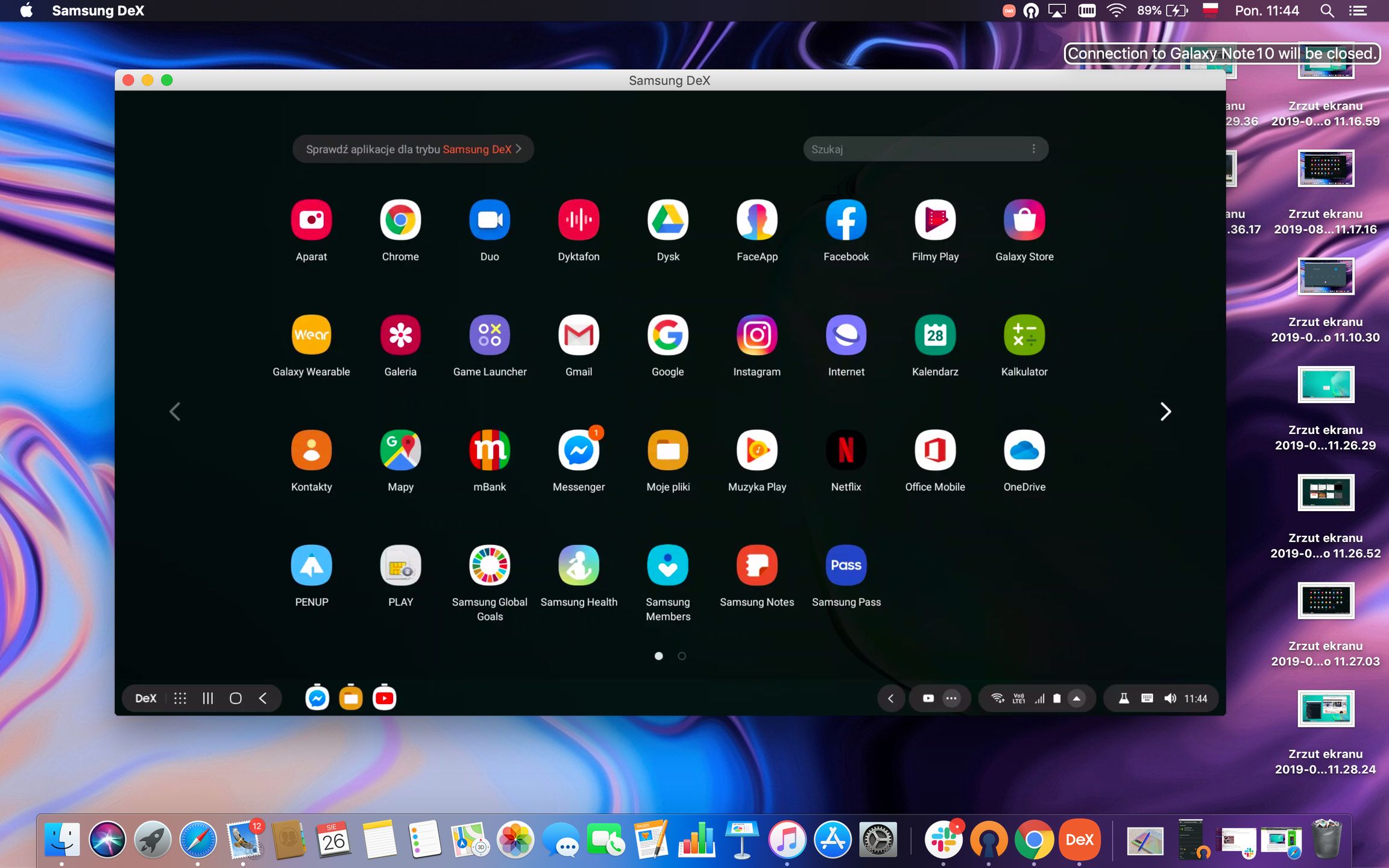Viewport: 1389px width, 868px height.
Task: Open Galaxy Store icon
Action: coord(1024,219)
